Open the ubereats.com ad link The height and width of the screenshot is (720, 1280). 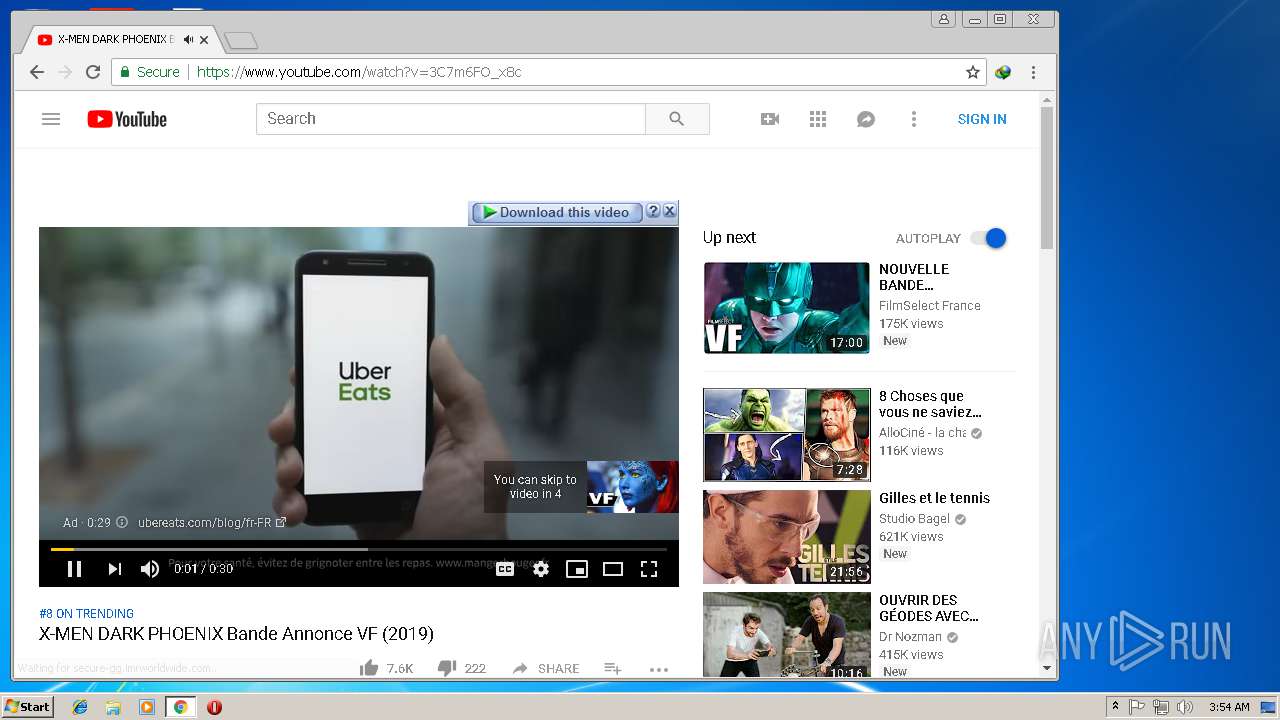[212, 522]
